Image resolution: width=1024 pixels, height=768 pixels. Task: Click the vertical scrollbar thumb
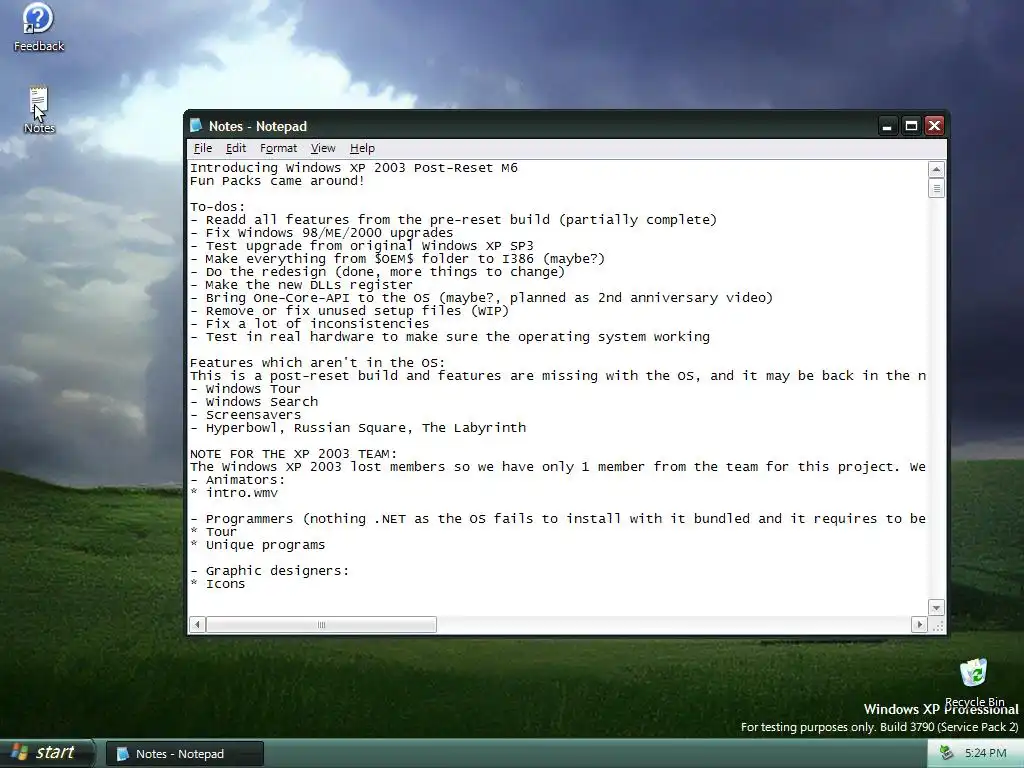point(936,188)
